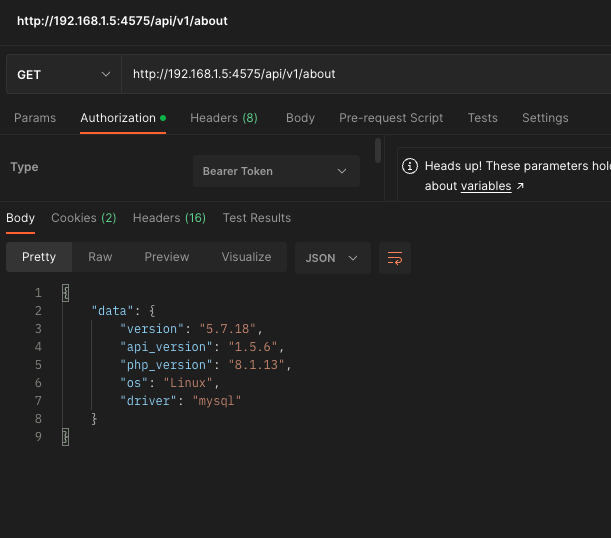Viewport: 611px width, 538px height.
Task: View response Headers (16) tab
Action: [169, 218]
